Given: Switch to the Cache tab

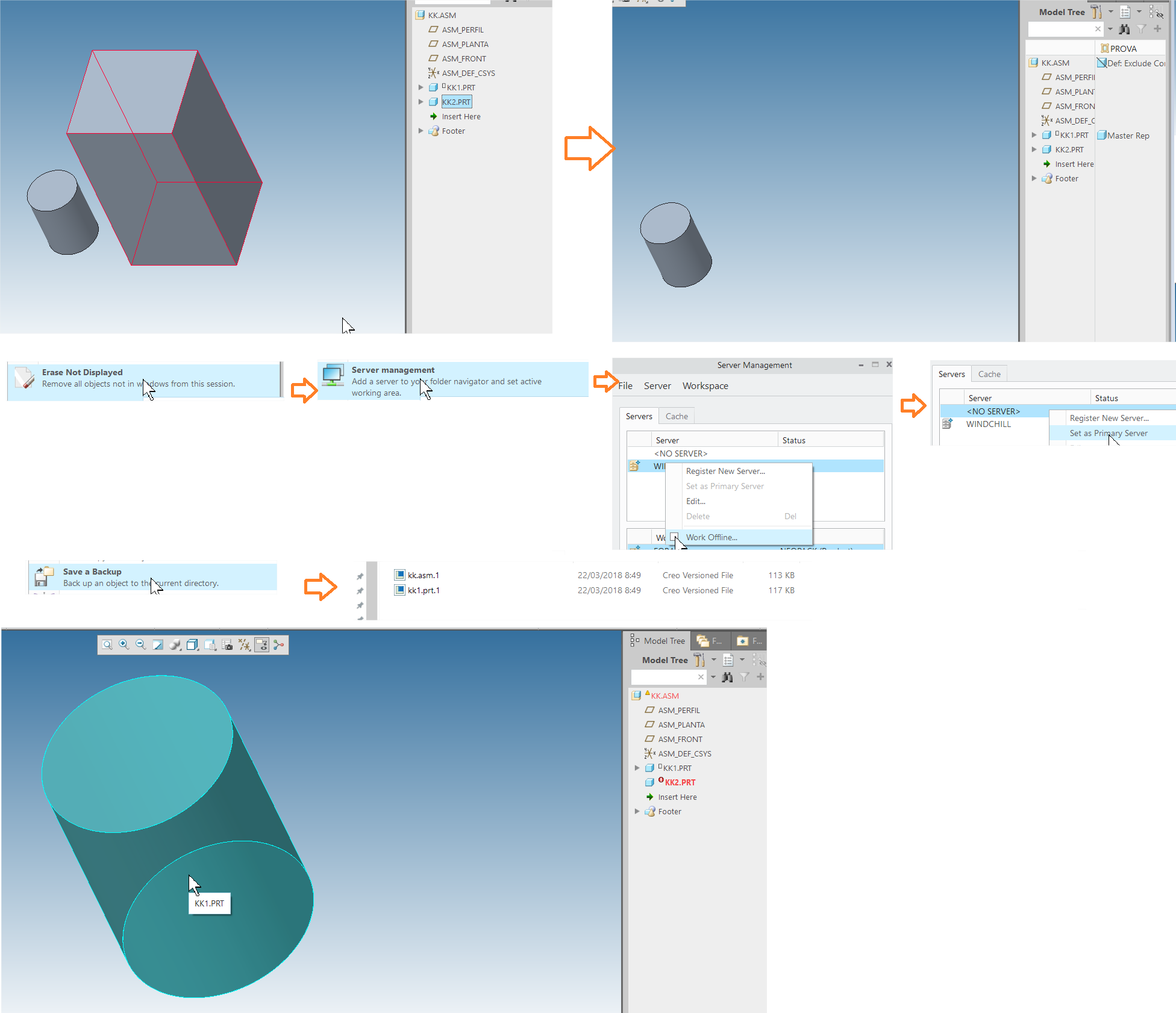Looking at the screenshot, I should tap(677, 416).
